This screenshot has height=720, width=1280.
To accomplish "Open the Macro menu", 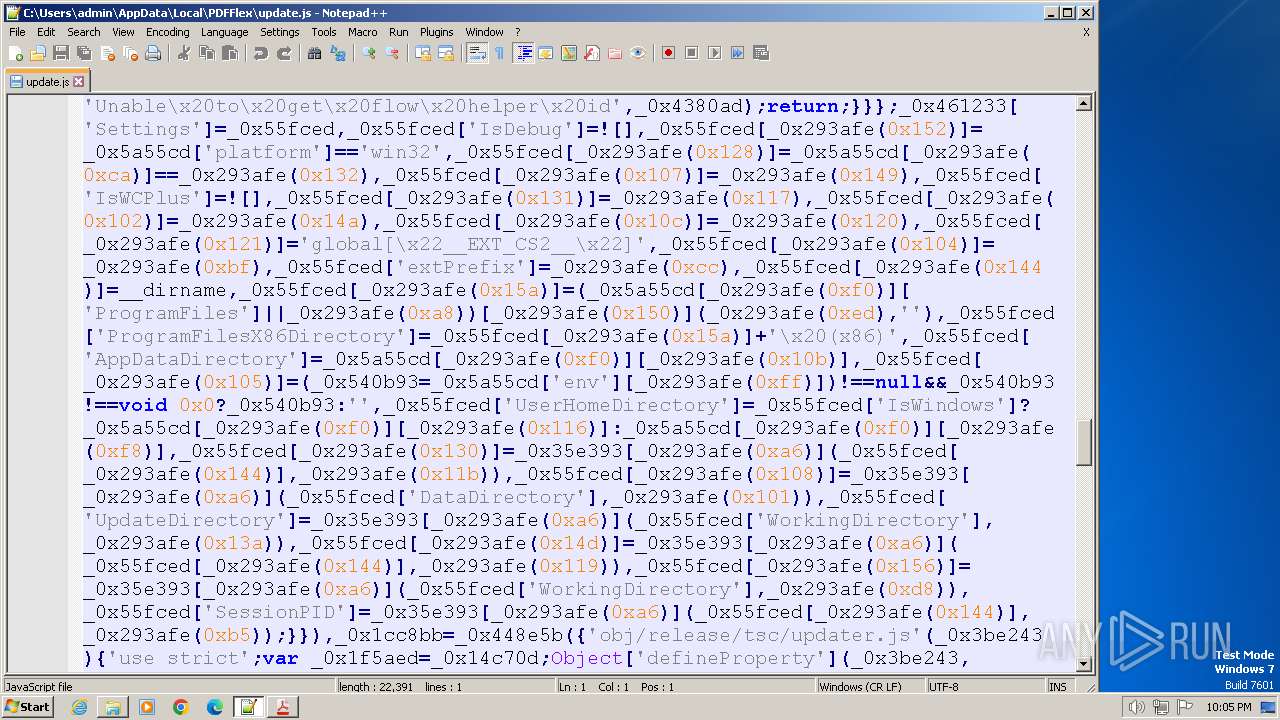I will 362,32.
